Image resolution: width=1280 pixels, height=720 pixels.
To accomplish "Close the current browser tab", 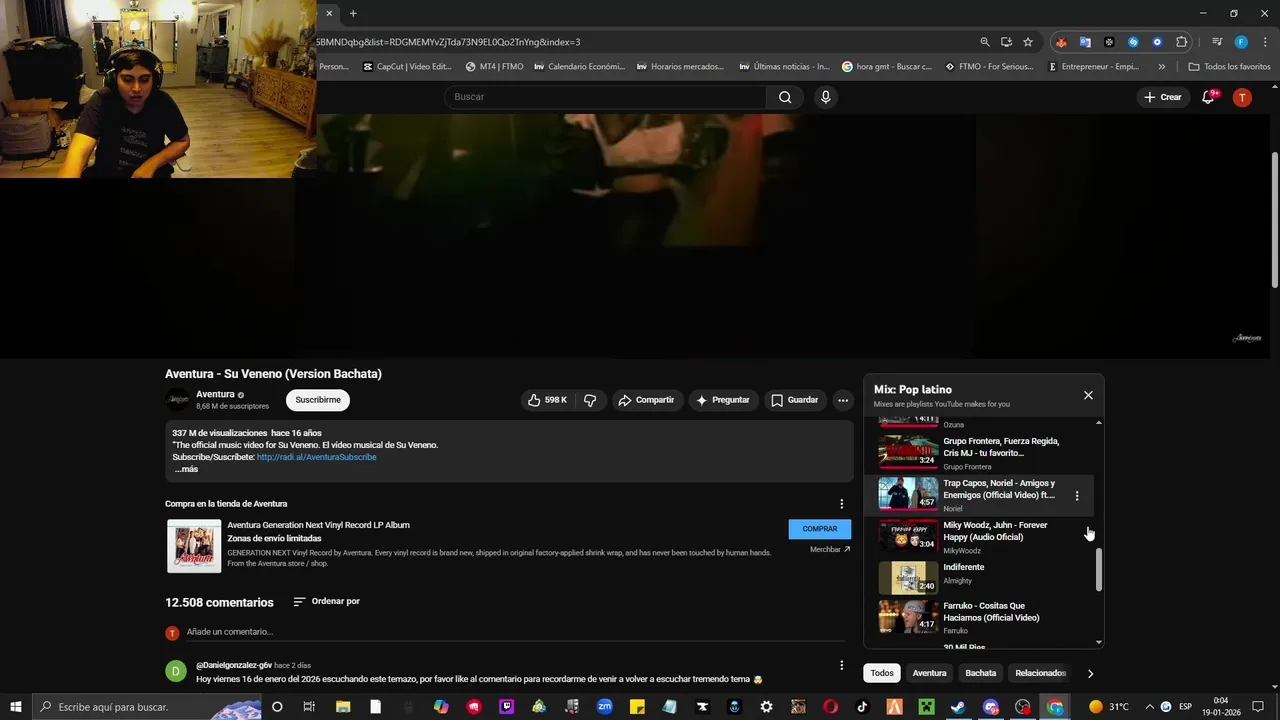I will (x=329, y=13).
